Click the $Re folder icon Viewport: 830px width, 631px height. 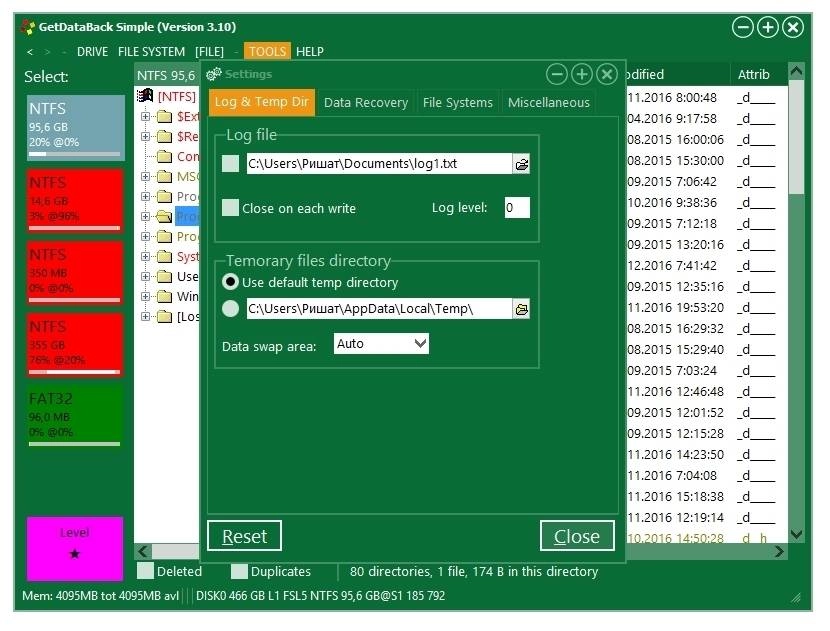(165, 137)
